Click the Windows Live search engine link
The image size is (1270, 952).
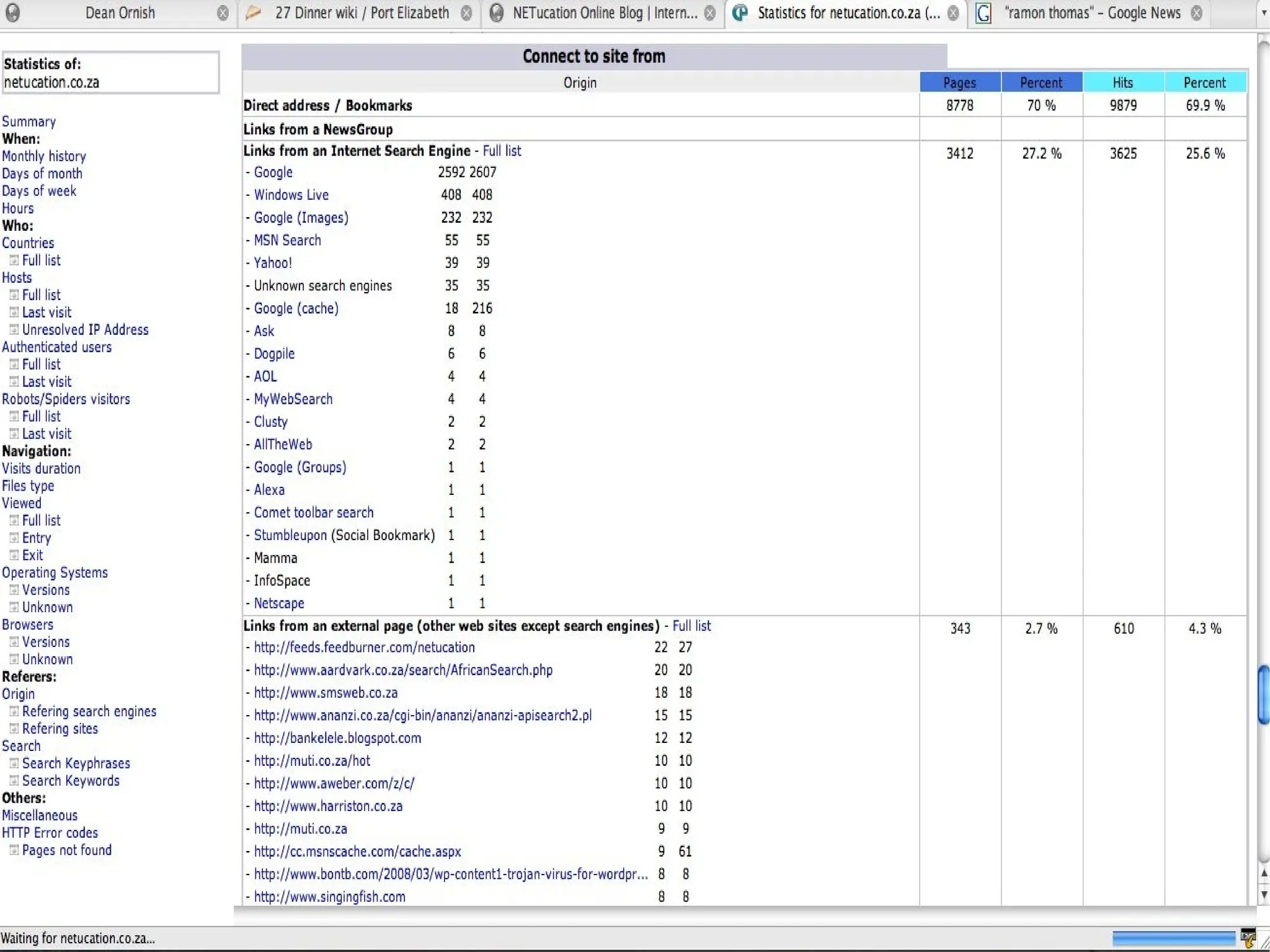pyautogui.click(x=291, y=195)
